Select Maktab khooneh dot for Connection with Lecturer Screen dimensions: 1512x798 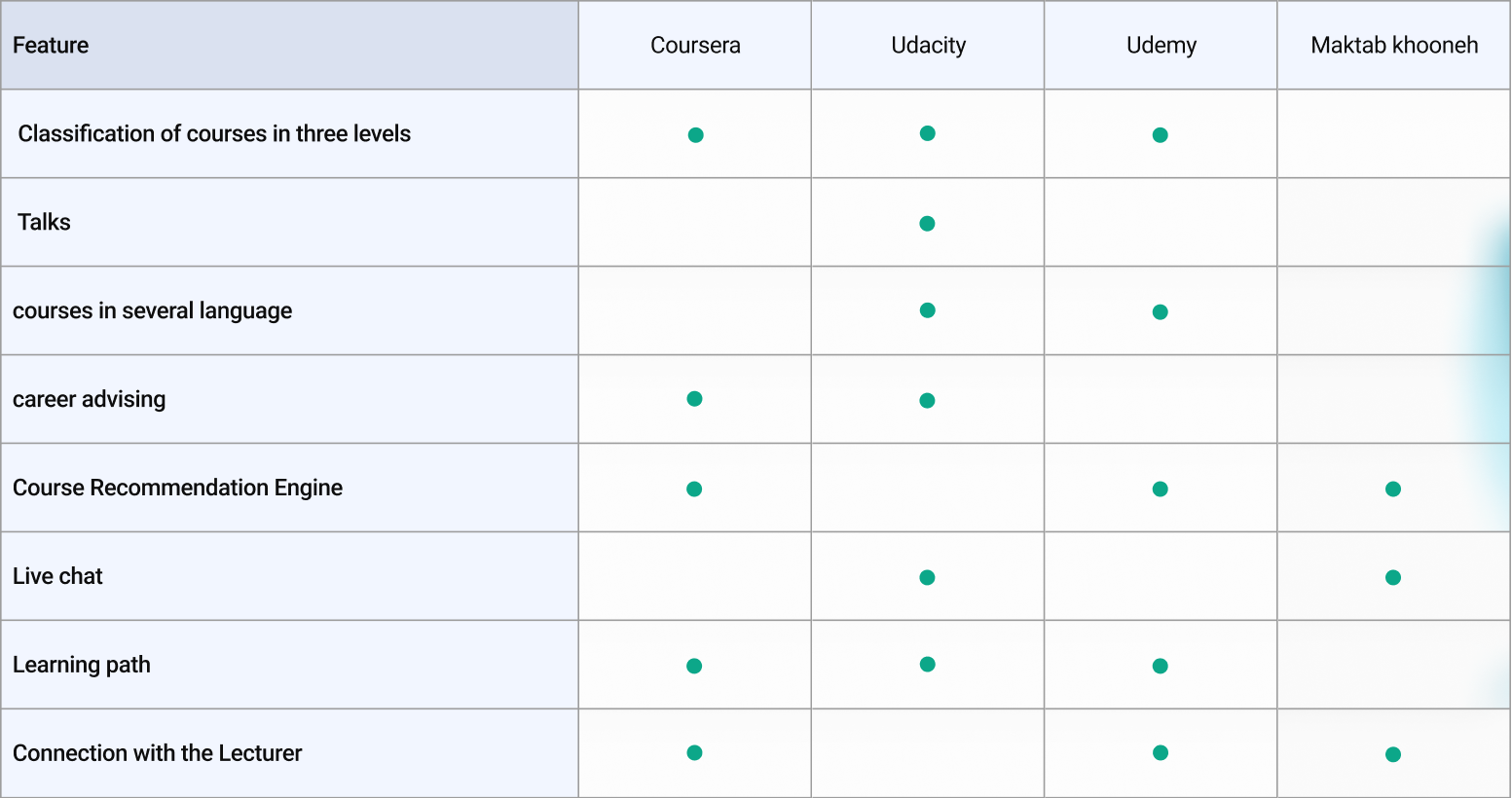pos(1393,754)
